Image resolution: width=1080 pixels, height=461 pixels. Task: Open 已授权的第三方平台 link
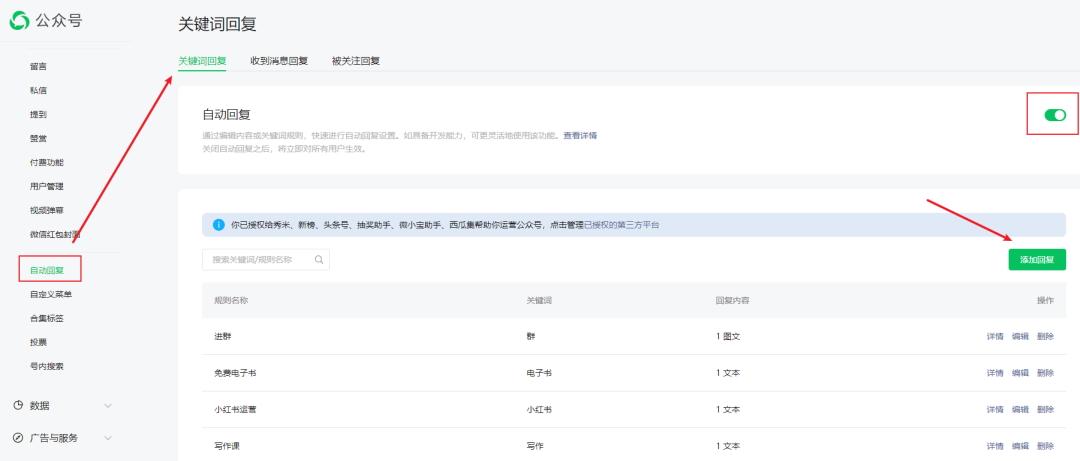(x=621, y=225)
